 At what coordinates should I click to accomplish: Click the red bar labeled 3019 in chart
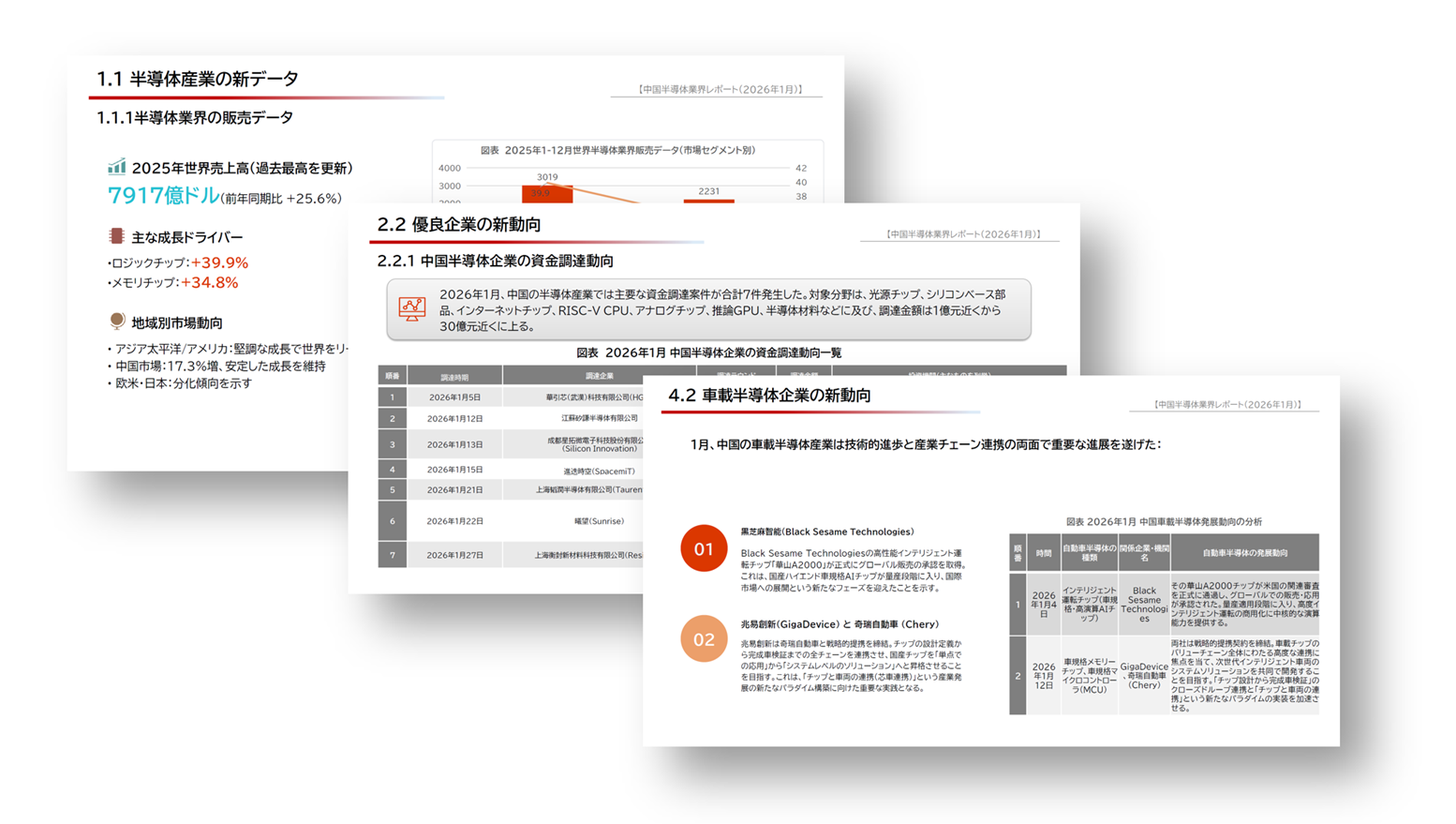coord(547,193)
